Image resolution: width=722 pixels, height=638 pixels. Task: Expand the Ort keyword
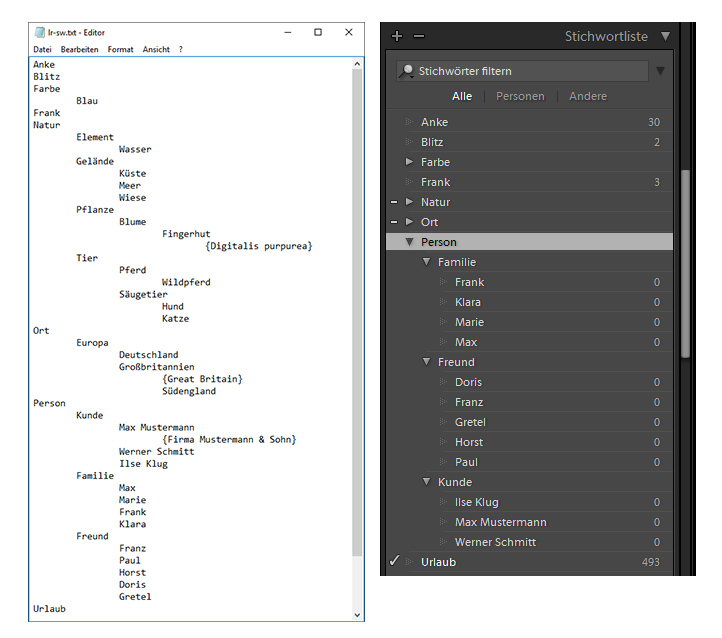409,221
